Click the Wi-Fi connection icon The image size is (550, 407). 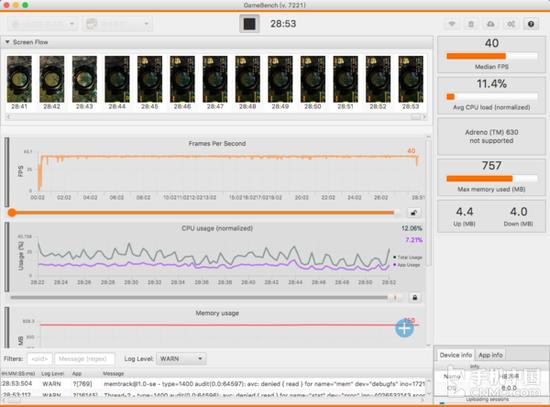click(452, 24)
